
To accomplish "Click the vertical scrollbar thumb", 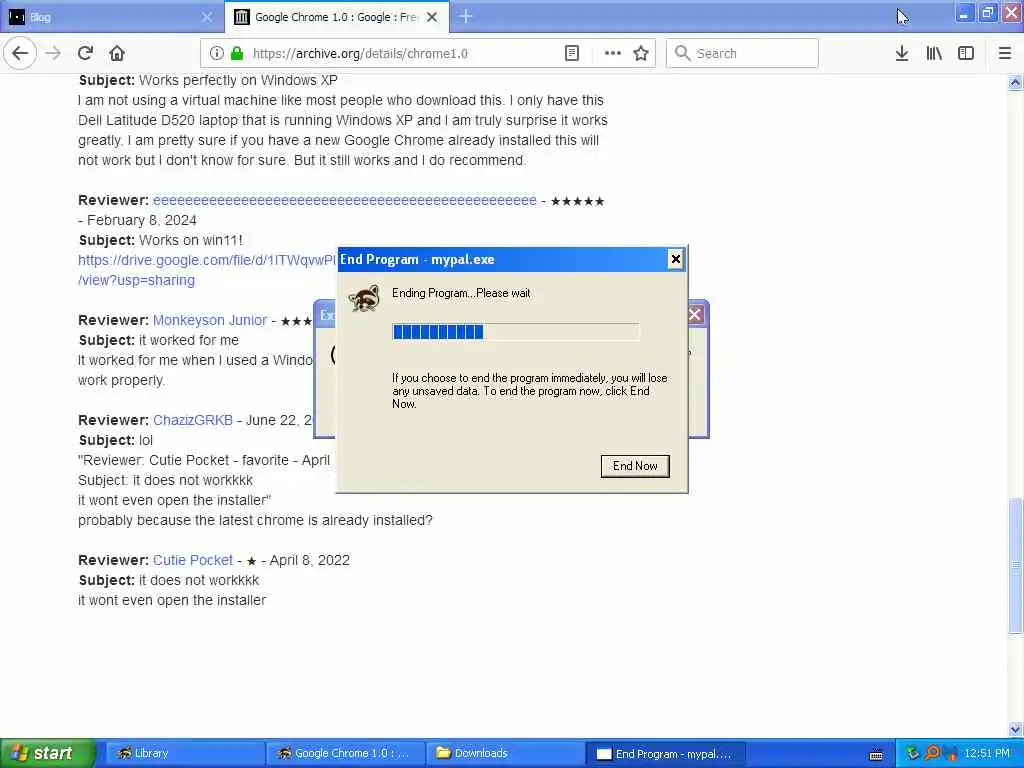I will [x=1015, y=566].
